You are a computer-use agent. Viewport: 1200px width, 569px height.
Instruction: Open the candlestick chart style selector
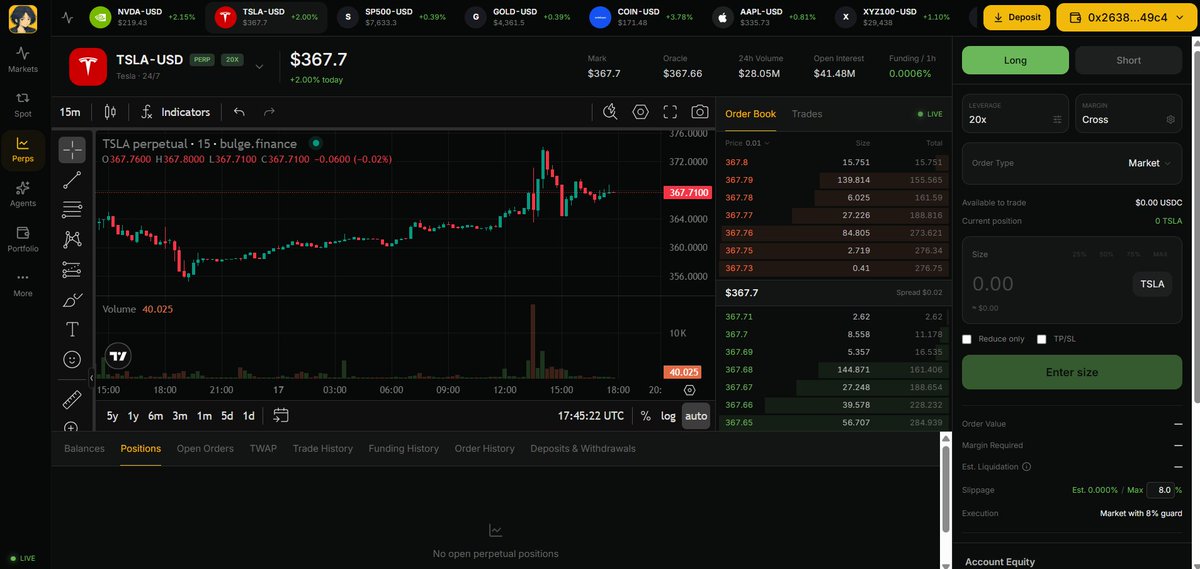[110, 112]
